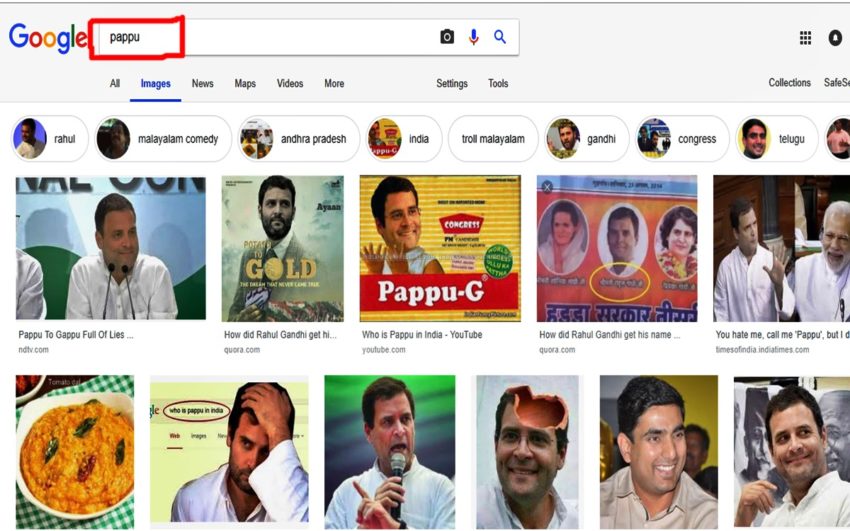Screen dimensions: 850x531
Task: Select the 'congress' filter chip
Action: click(682, 139)
